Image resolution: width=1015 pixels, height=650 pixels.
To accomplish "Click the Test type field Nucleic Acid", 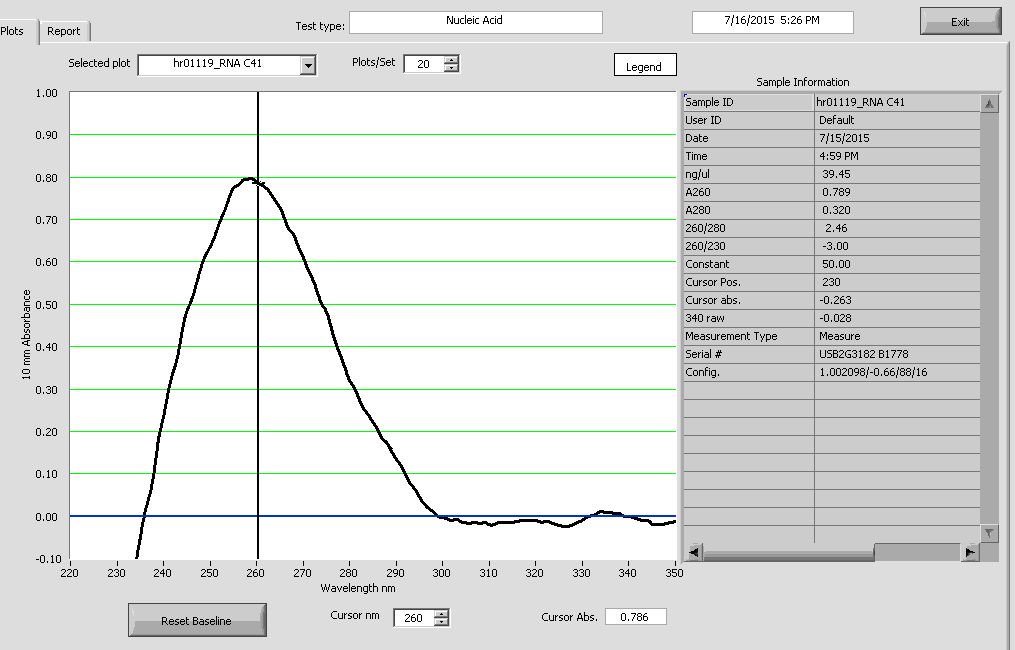I will [476, 21].
